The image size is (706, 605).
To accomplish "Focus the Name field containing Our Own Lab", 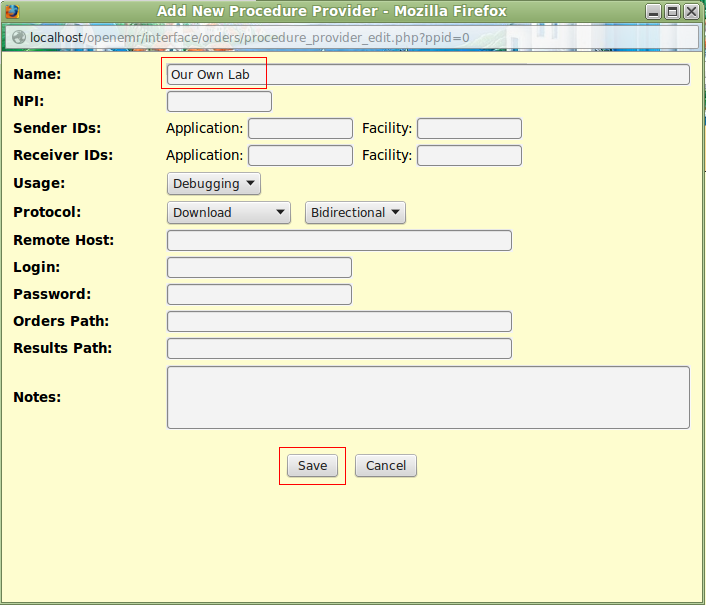I will [428, 75].
